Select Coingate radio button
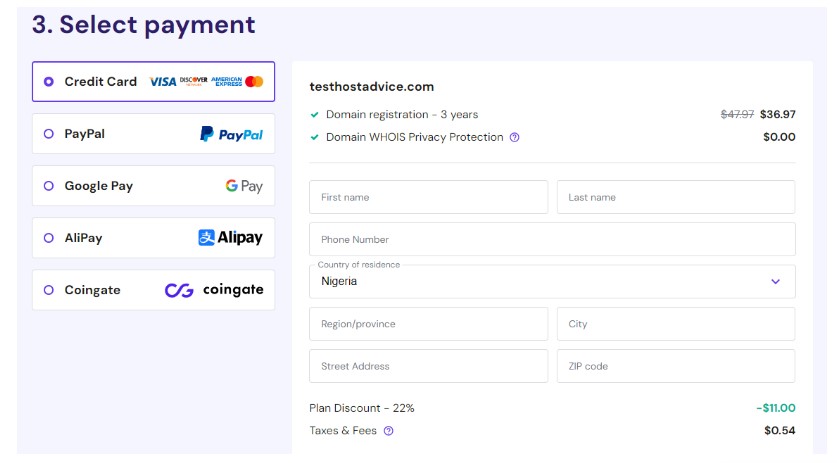Viewport: 837px width, 463px height. point(49,290)
